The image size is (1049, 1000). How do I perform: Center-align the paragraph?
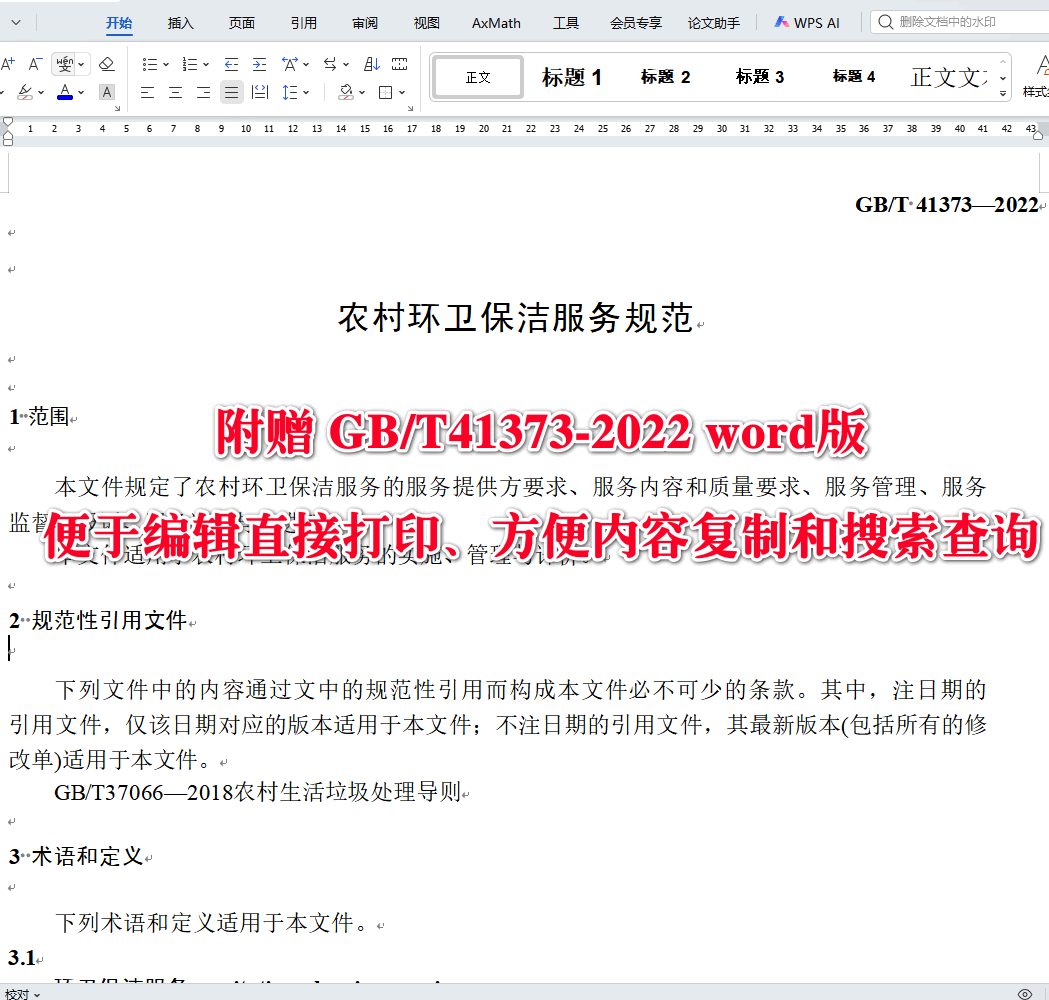[x=175, y=92]
